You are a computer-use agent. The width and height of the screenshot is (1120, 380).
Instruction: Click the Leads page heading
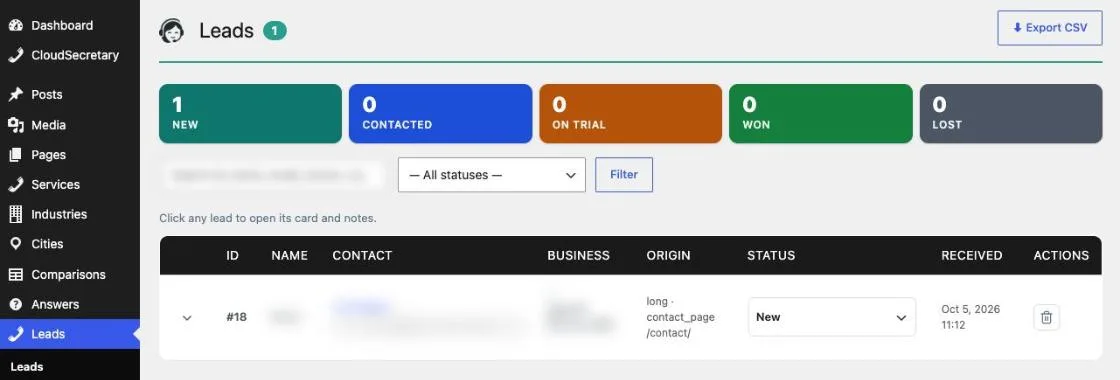tap(226, 31)
